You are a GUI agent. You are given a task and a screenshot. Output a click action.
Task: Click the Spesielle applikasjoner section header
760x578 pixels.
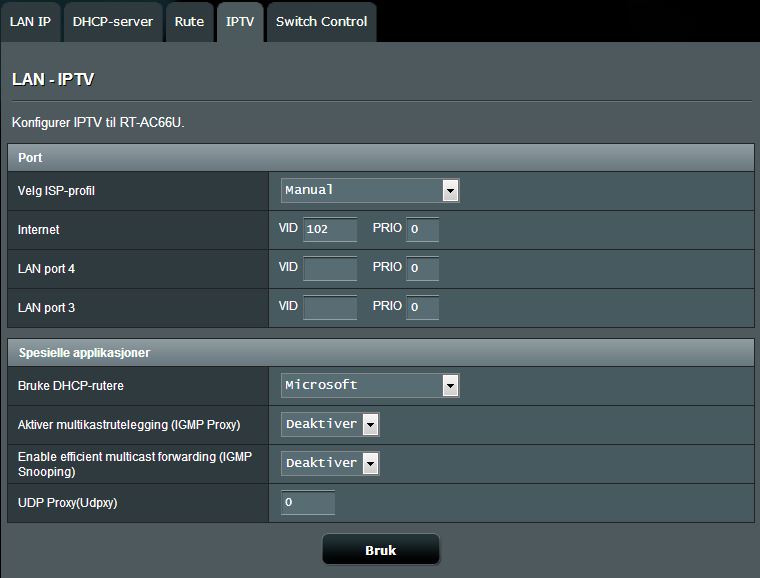(381, 352)
